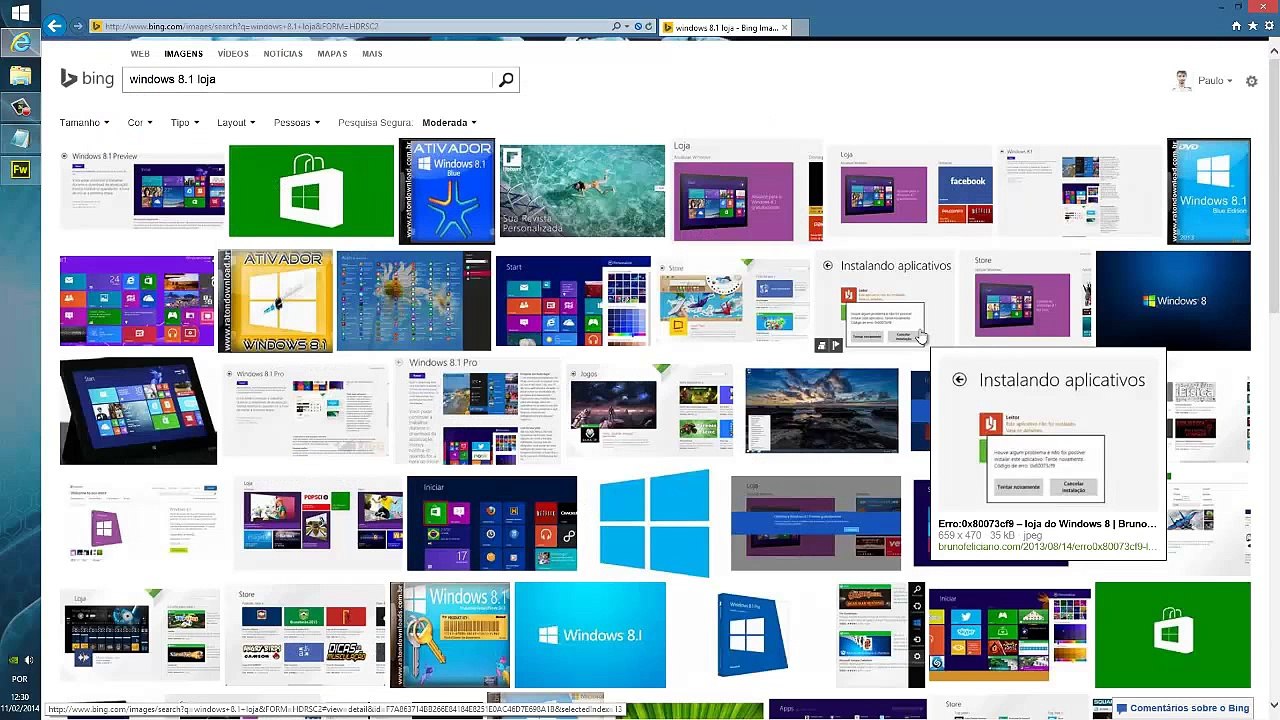Open the Pesquisa Segura Moderada dropdown

click(x=449, y=123)
